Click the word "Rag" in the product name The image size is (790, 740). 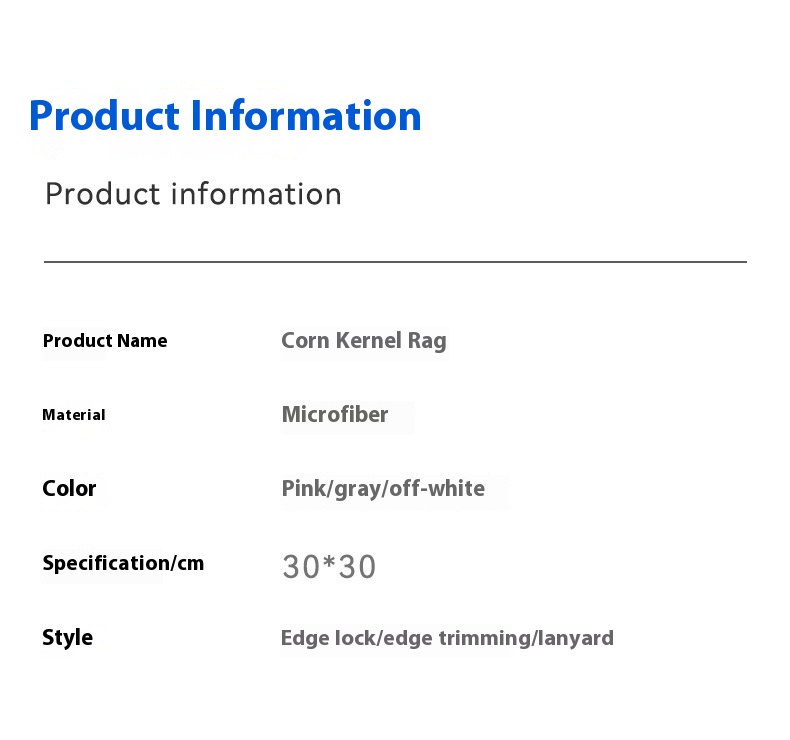[427, 341]
